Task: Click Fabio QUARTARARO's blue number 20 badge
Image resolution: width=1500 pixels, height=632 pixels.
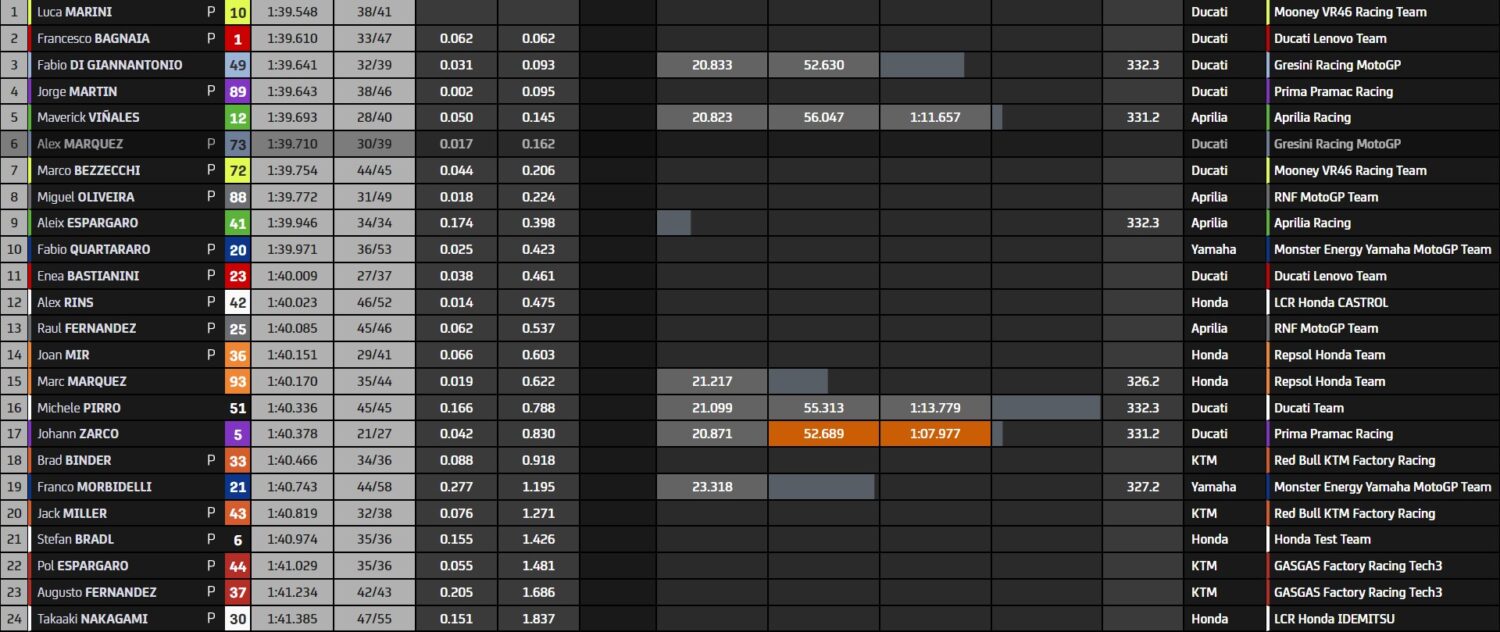Action: (238, 249)
